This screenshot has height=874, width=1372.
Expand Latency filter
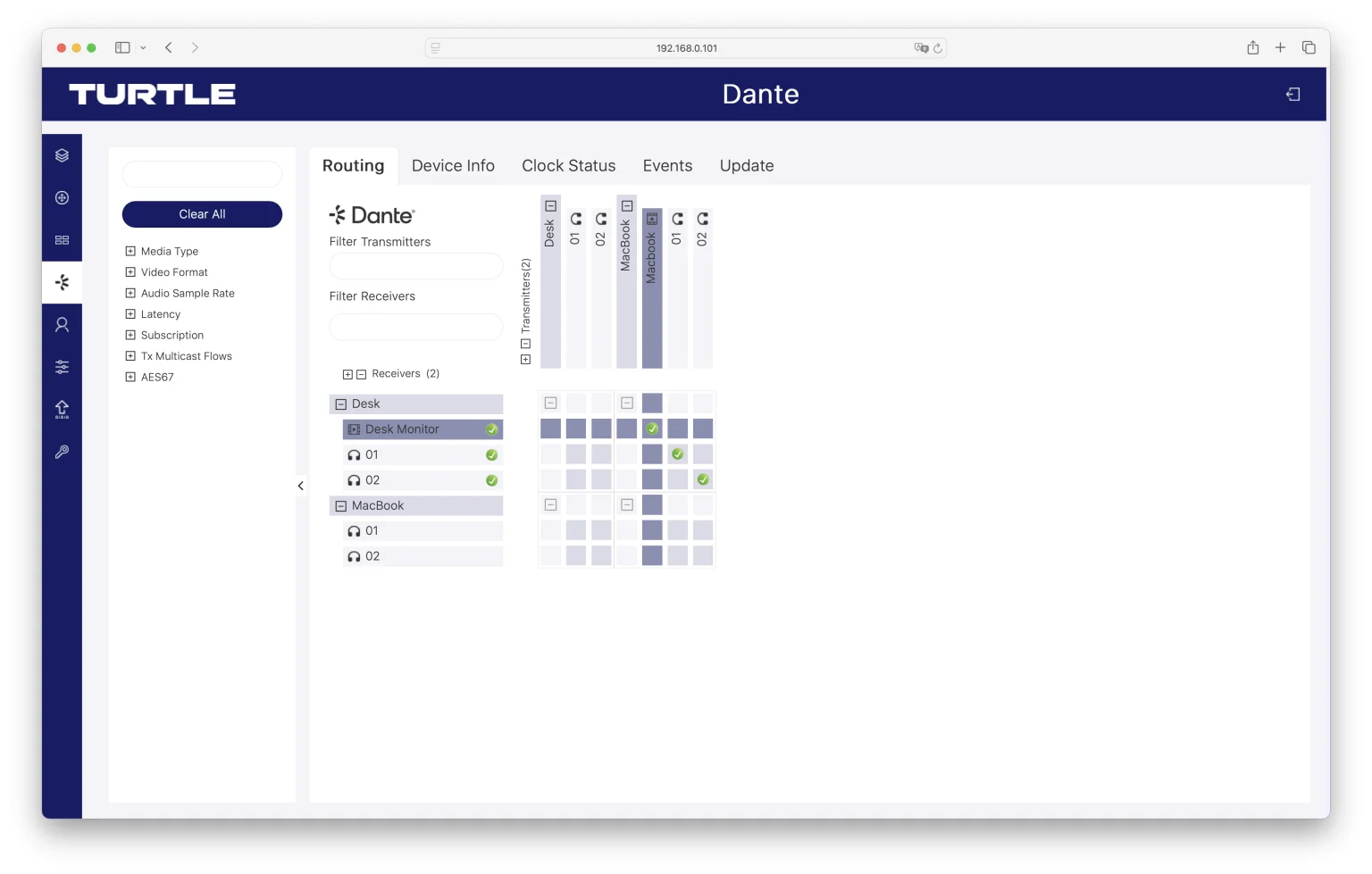click(x=130, y=314)
